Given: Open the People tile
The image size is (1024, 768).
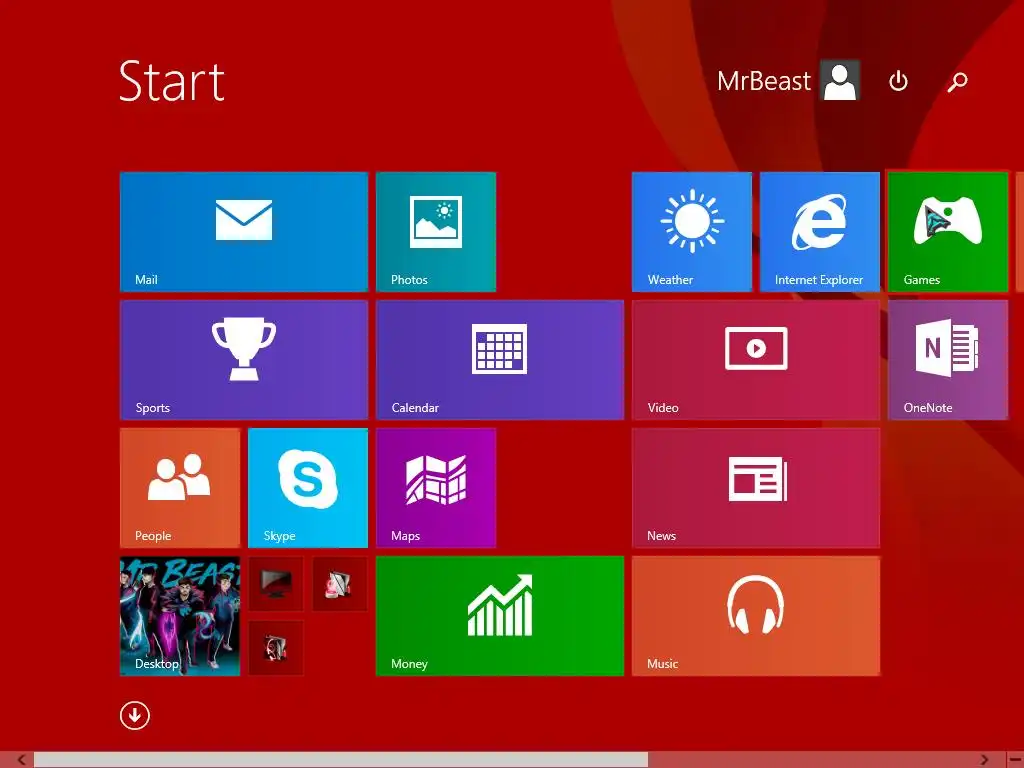Looking at the screenshot, I should [x=180, y=488].
